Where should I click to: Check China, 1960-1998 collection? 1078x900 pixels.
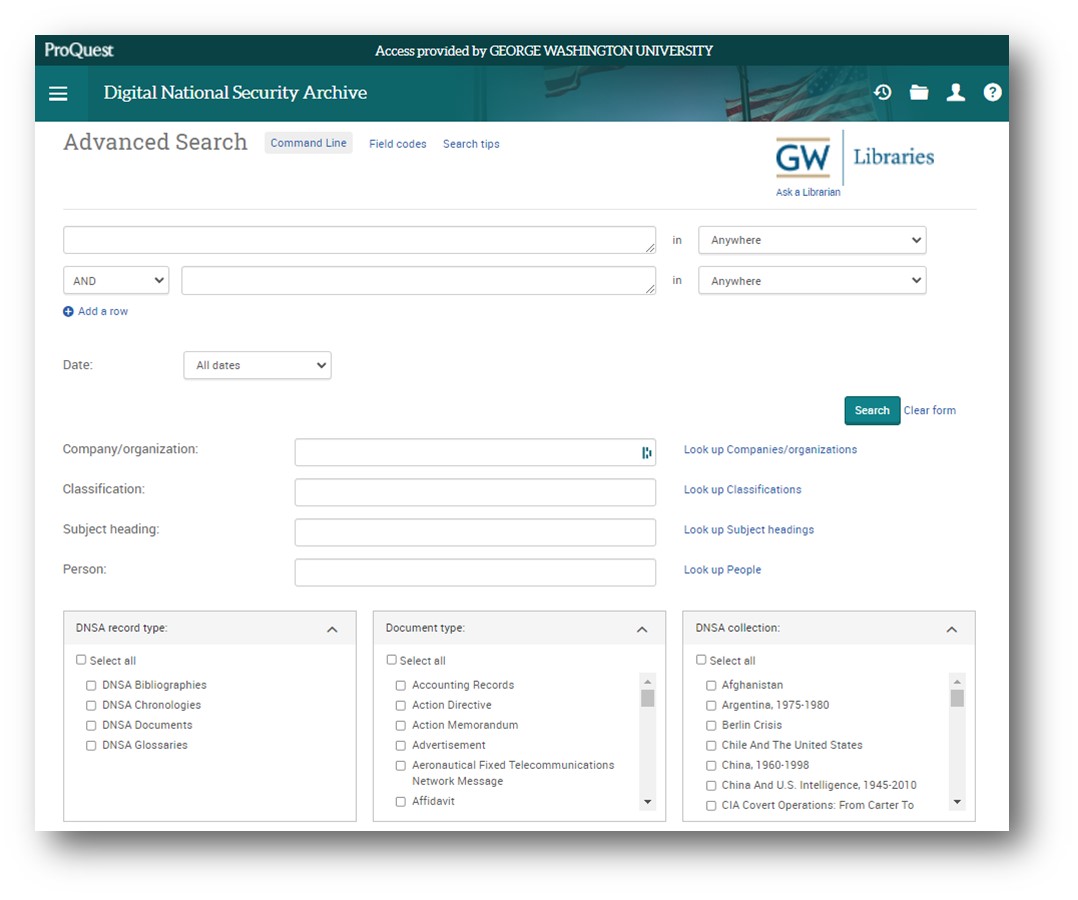tap(711, 765)
